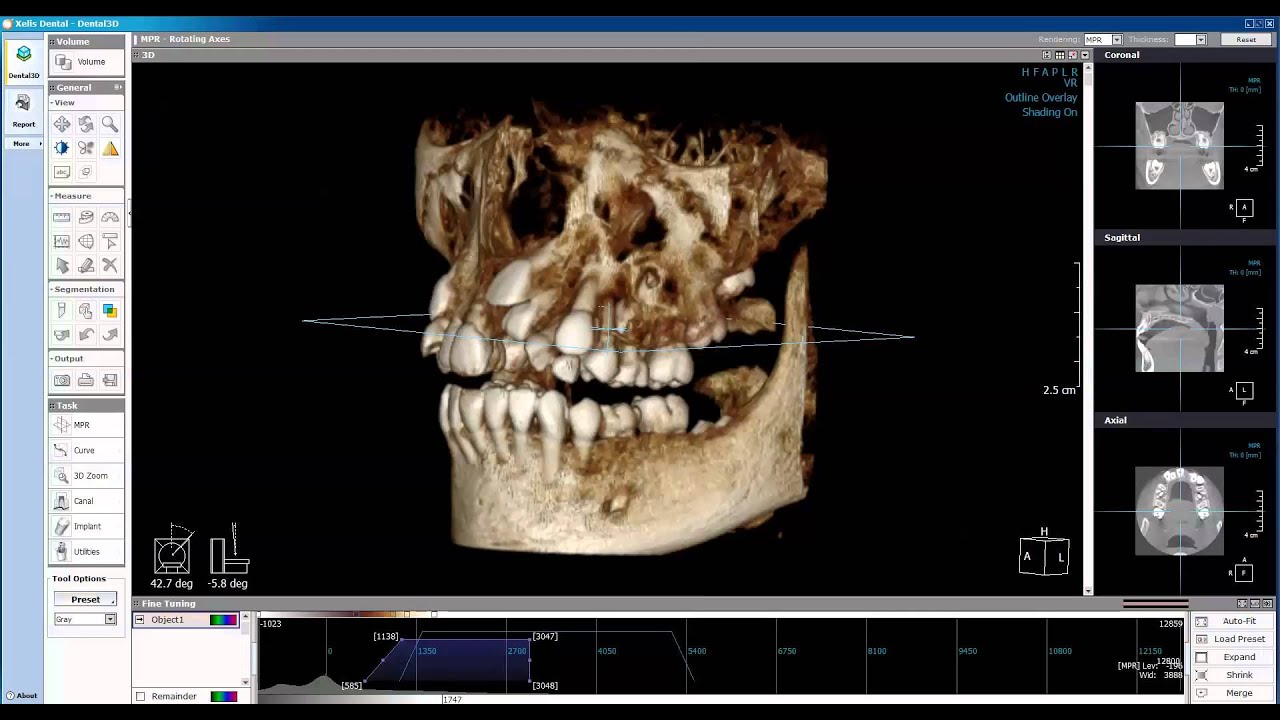
Task: Select the Rotate view tool
Action: [86, 124]
